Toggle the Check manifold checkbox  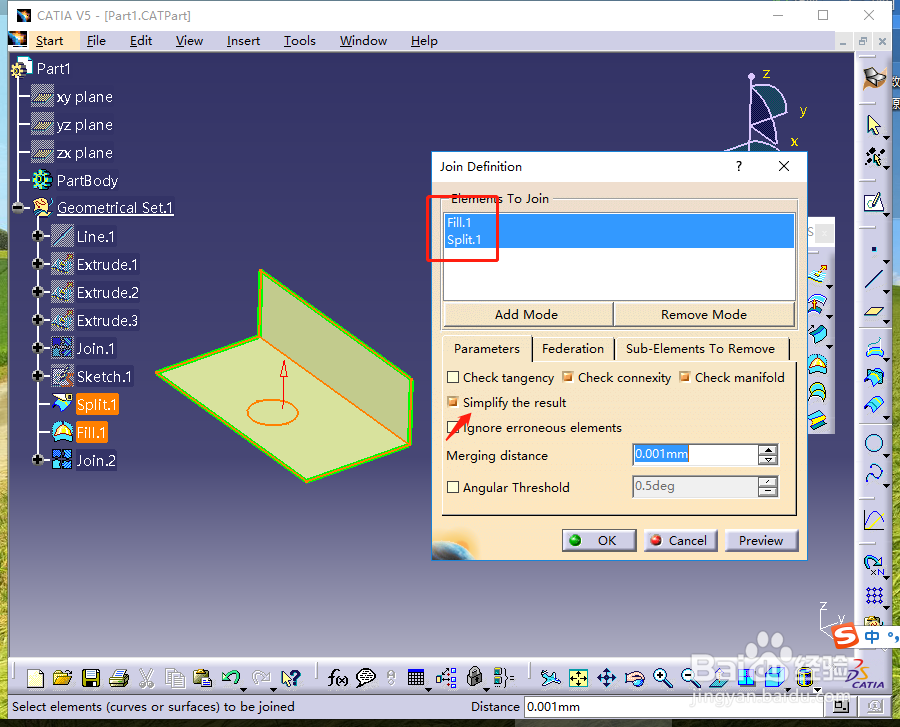pyautogui.click(x=684, y=377)
